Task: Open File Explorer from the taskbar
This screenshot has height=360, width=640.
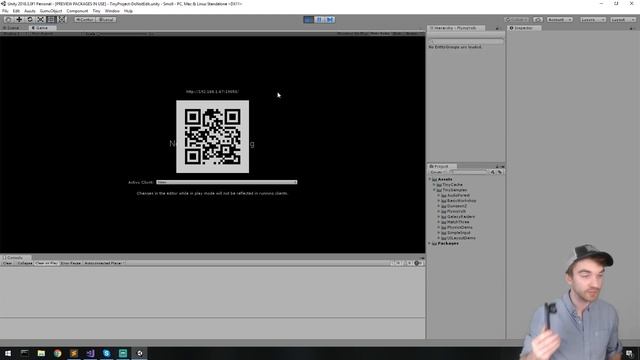Action: (x=41, y=353)
